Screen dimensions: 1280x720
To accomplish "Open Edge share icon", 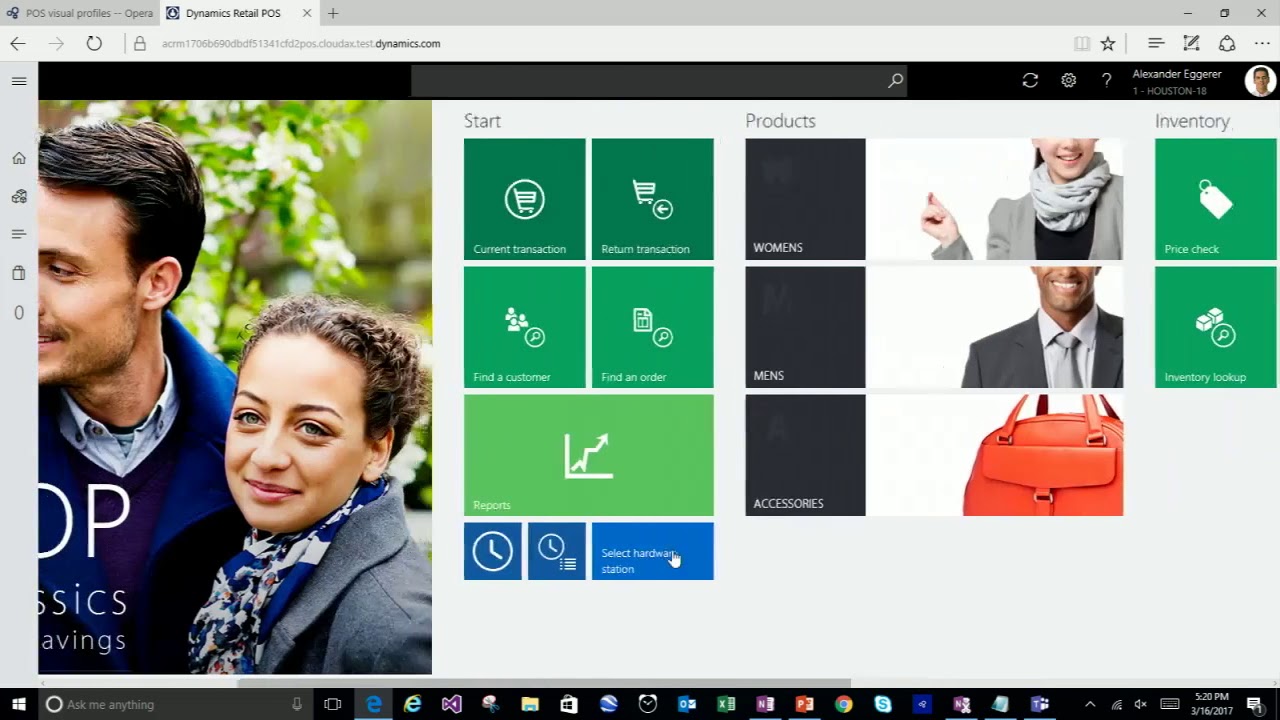I will (x=1227, y=44).
